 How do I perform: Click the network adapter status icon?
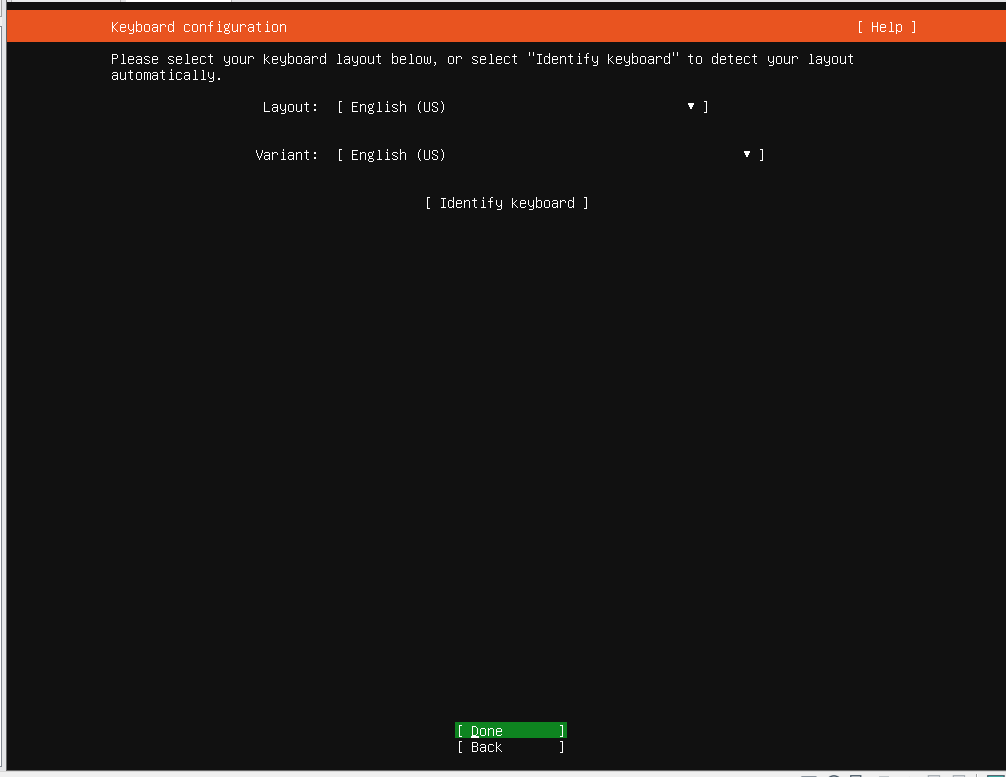(x=882, y=775)
